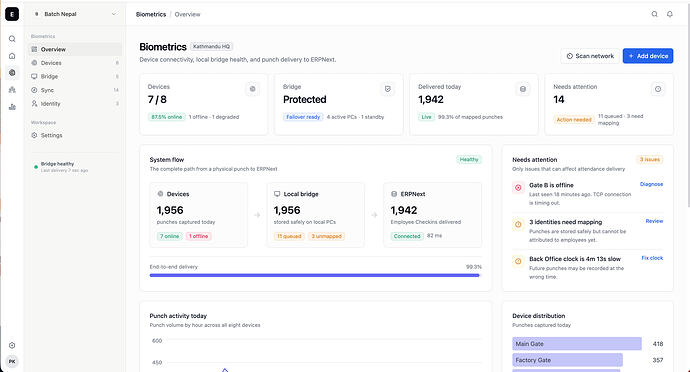Open the organization icon in left rail
This screenshot has height=372, width=690.
[x=12, y=90]
